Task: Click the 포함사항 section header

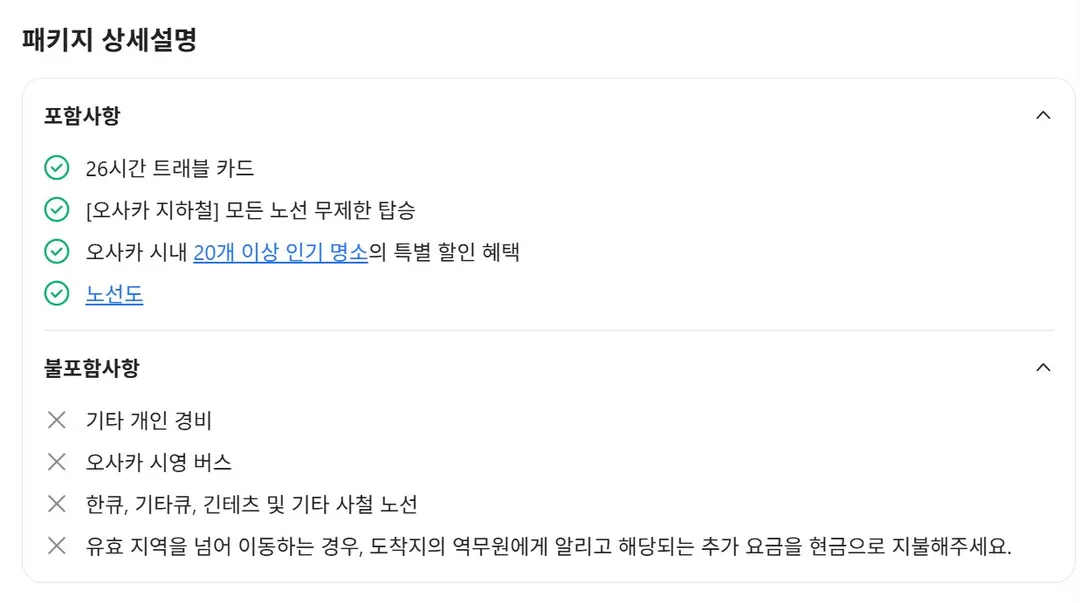Action: tap(82, 115)
